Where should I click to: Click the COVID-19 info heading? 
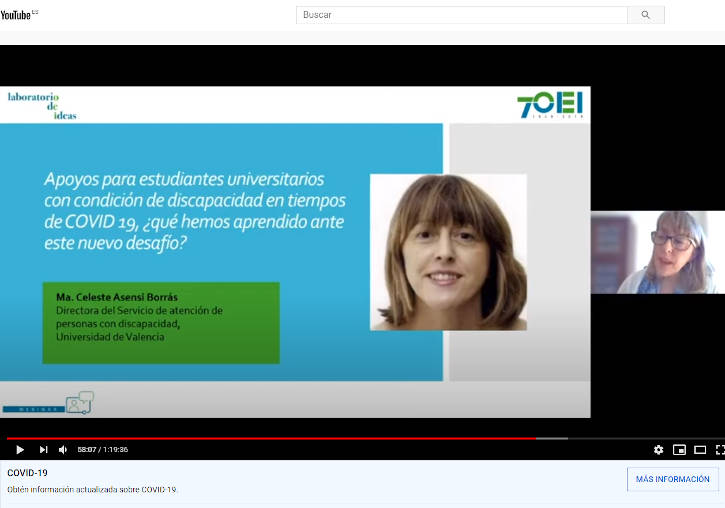(27, 473)
